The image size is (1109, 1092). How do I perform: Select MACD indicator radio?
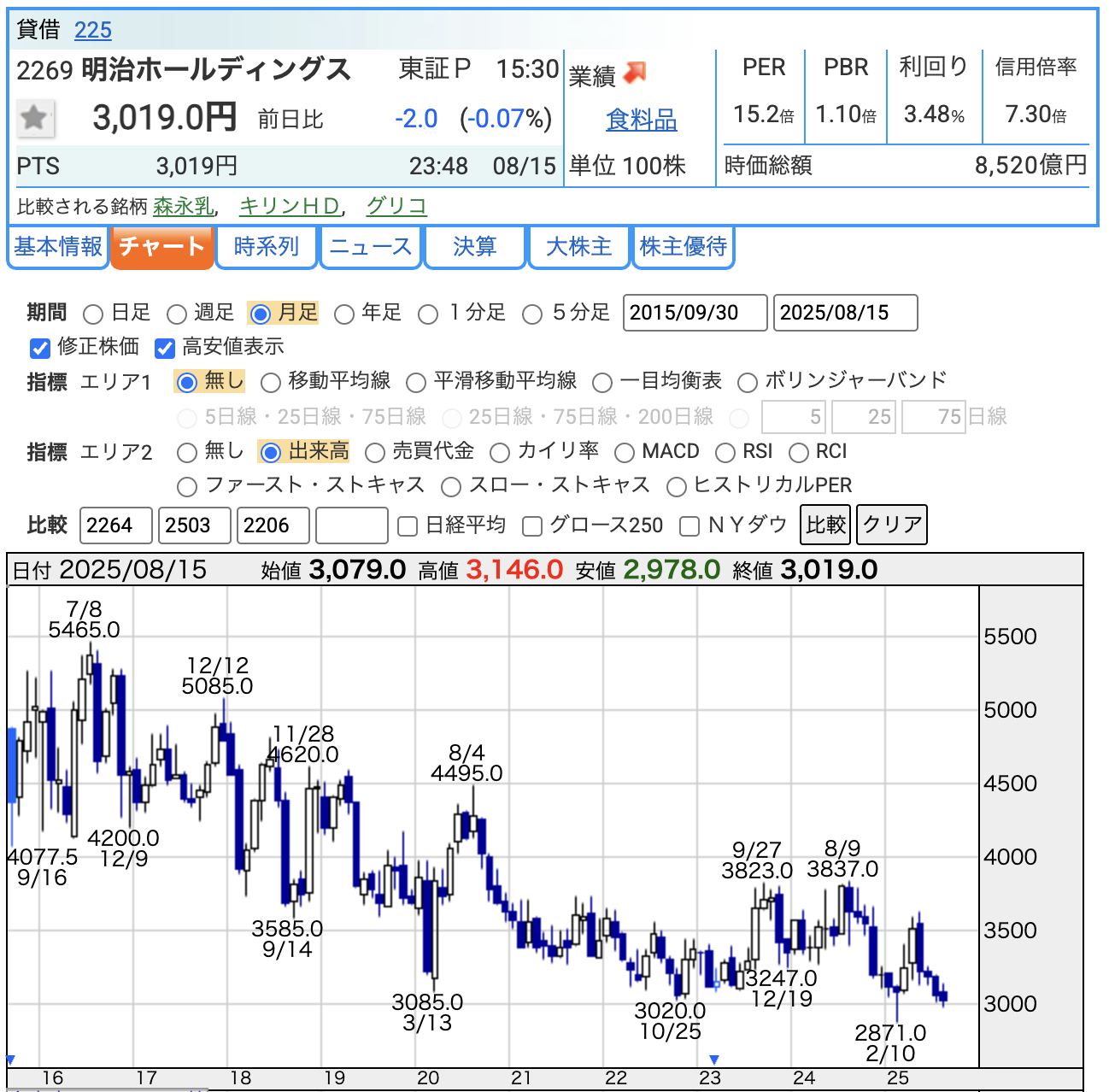pos(625,452)
